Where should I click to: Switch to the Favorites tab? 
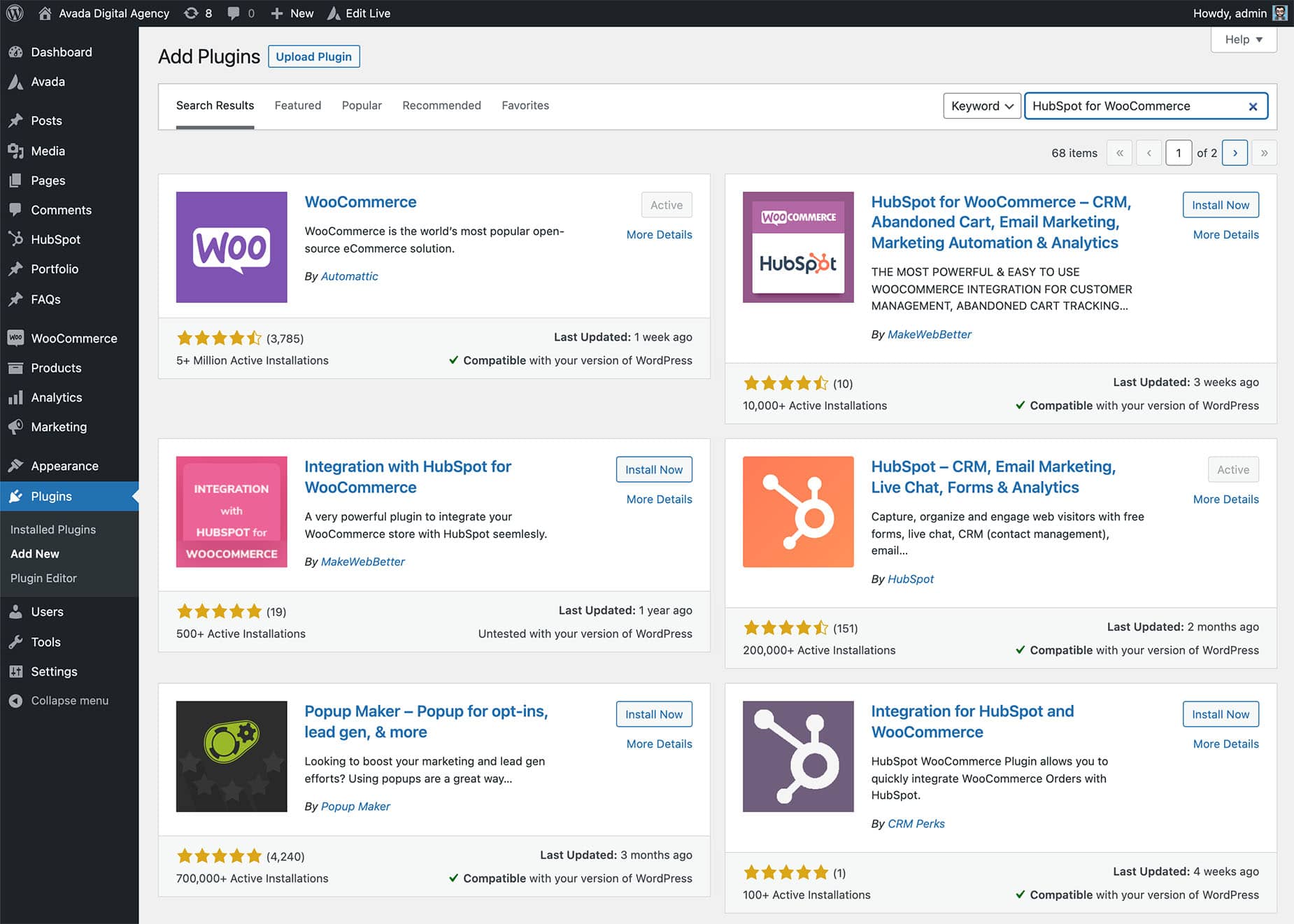pyautogui.click(x=525, y=106)
